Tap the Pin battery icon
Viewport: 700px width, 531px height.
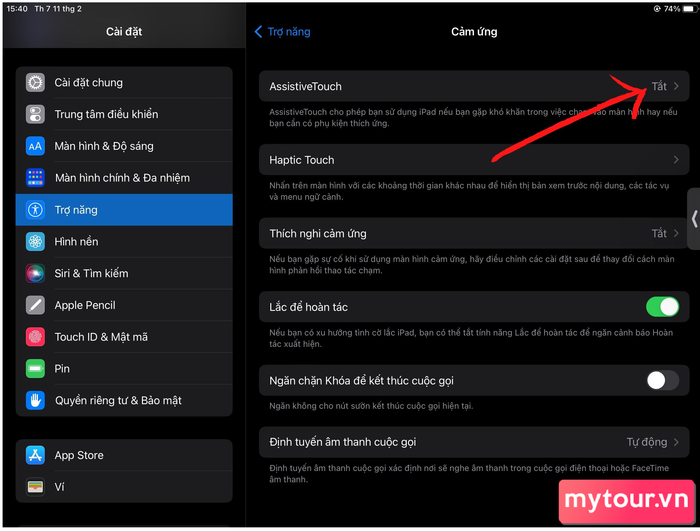click(35, 369)
